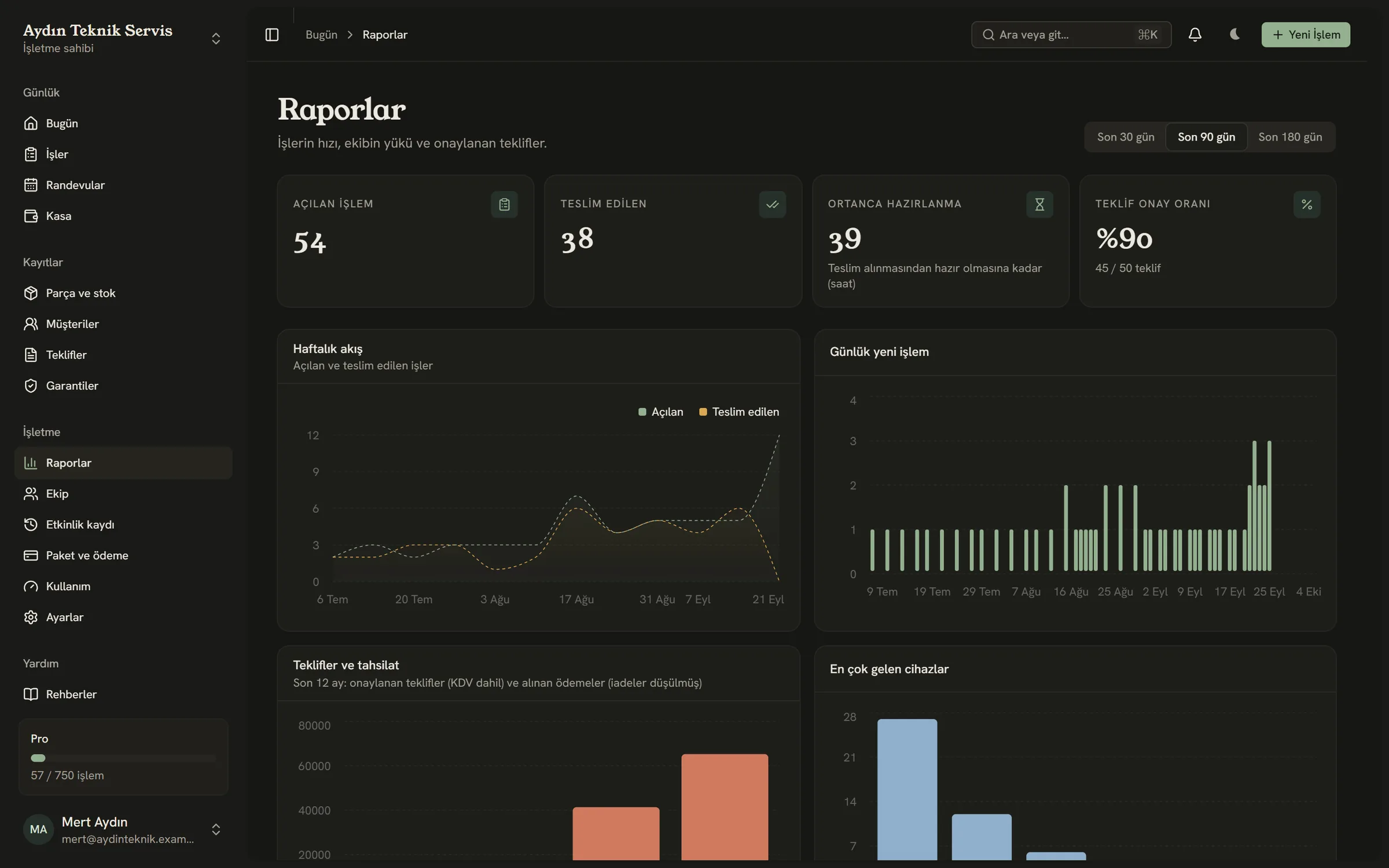Click Raporlar in the breadcrumb
Screen dimensions: 1389x868
coord(385,35)
